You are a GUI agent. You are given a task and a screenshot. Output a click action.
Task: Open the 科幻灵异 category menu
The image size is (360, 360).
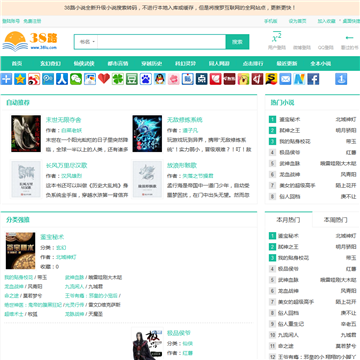(185, 64)
